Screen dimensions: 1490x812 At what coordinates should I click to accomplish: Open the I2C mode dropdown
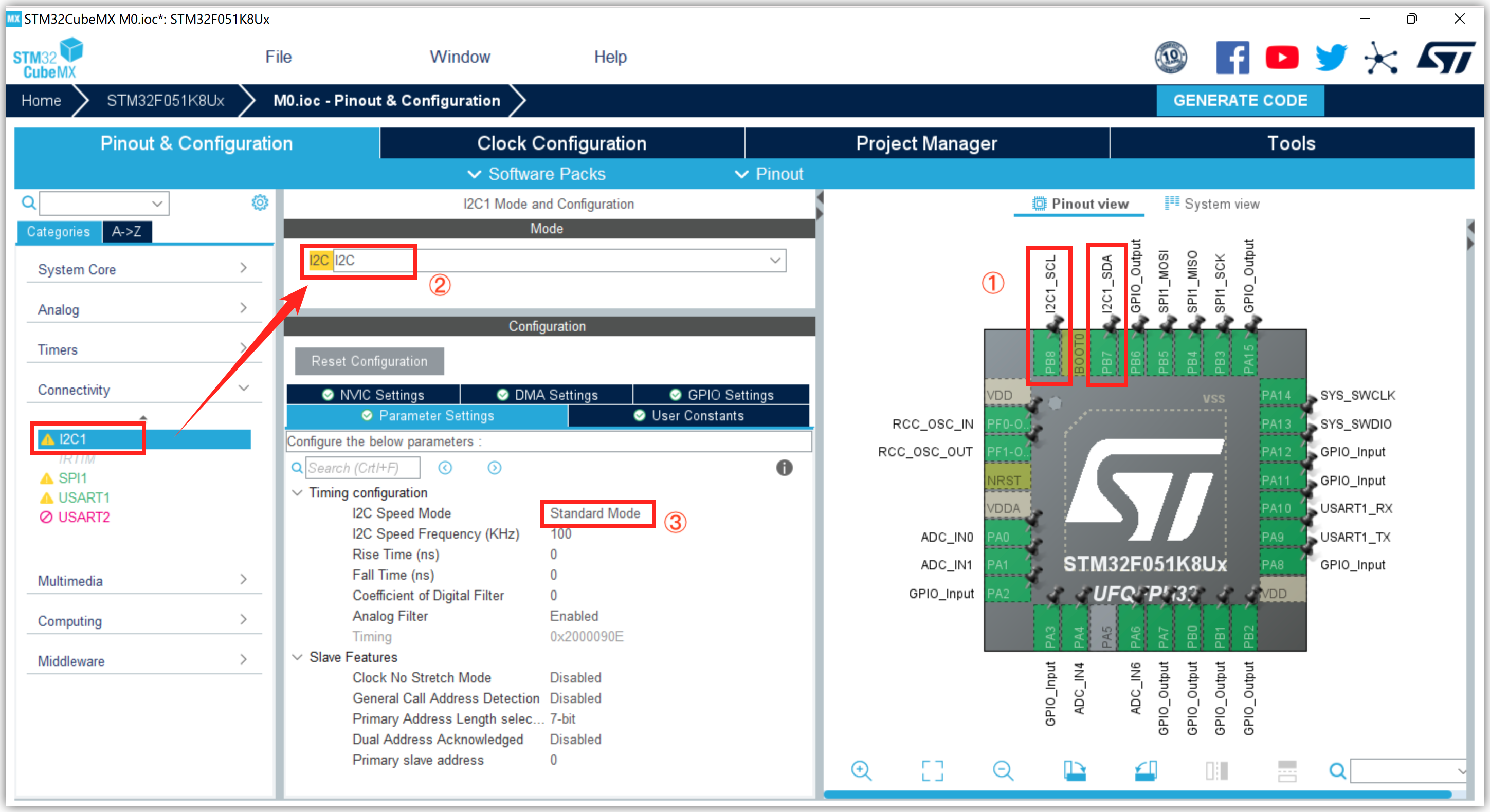pyautogui.click(x=775, y=260)
